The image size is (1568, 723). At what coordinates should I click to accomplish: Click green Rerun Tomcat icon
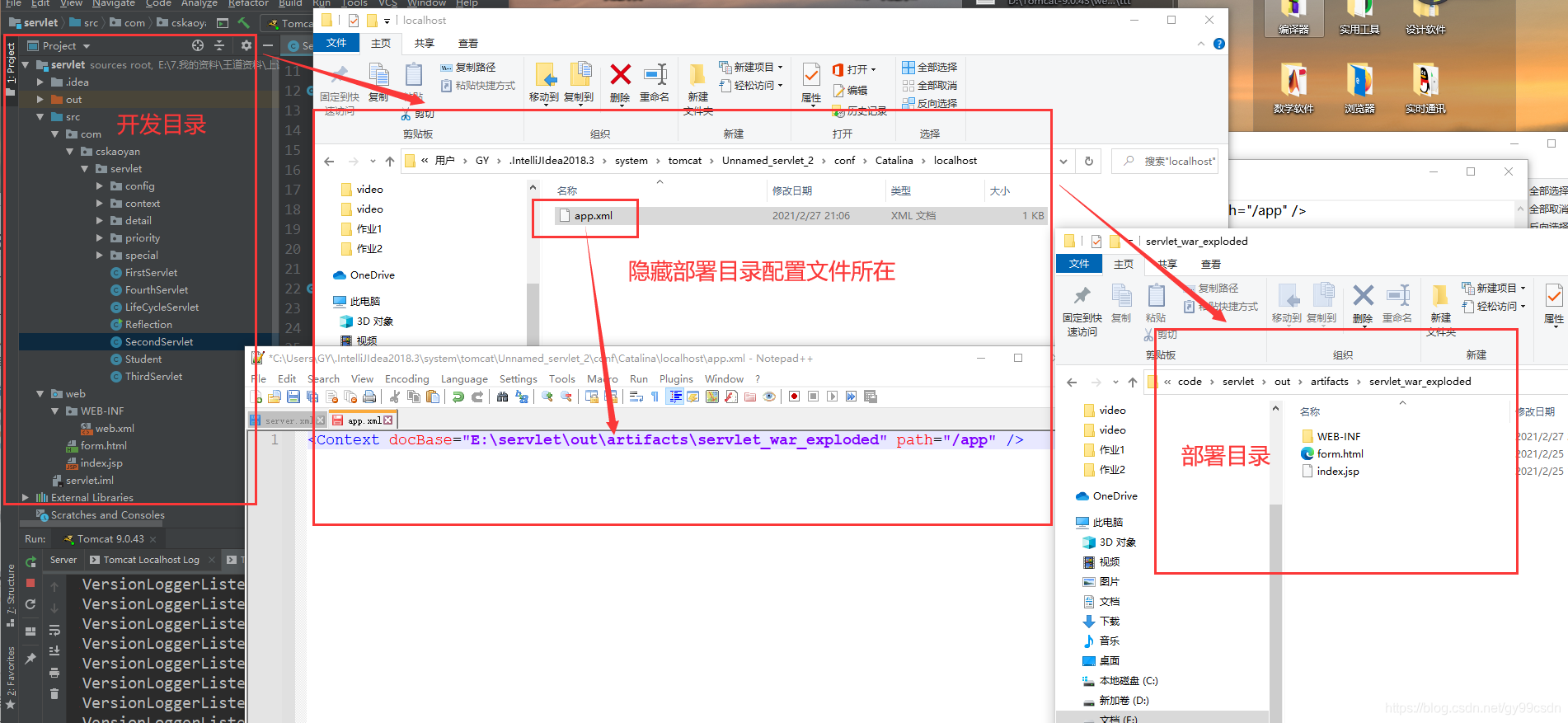pos(31,562)
